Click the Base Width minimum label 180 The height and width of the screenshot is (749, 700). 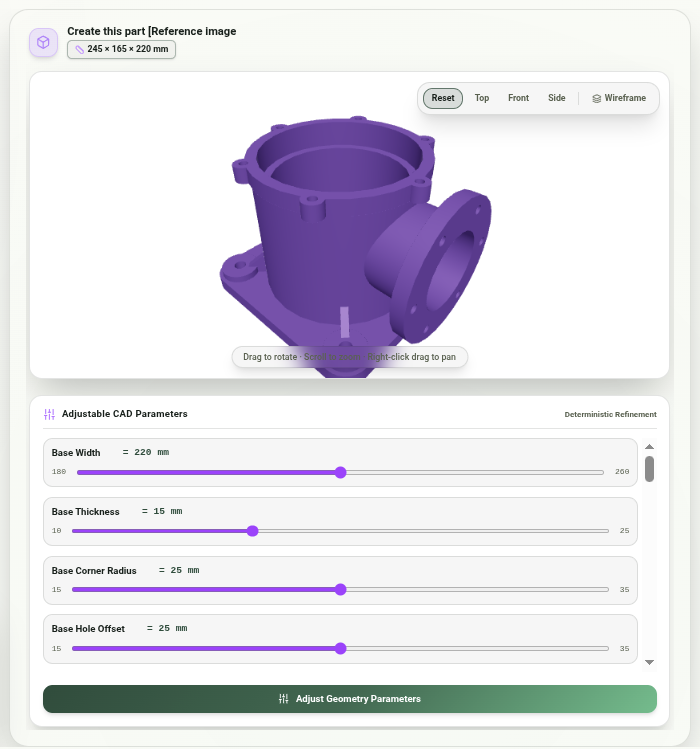click(59, 472)
